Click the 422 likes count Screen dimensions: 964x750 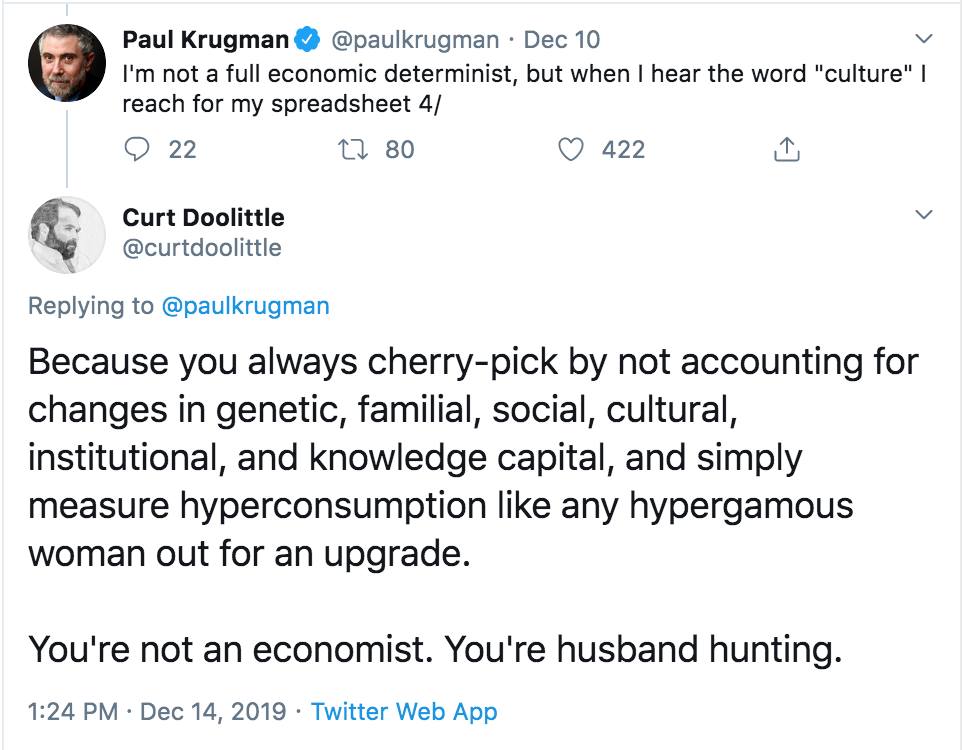[623, 150]
